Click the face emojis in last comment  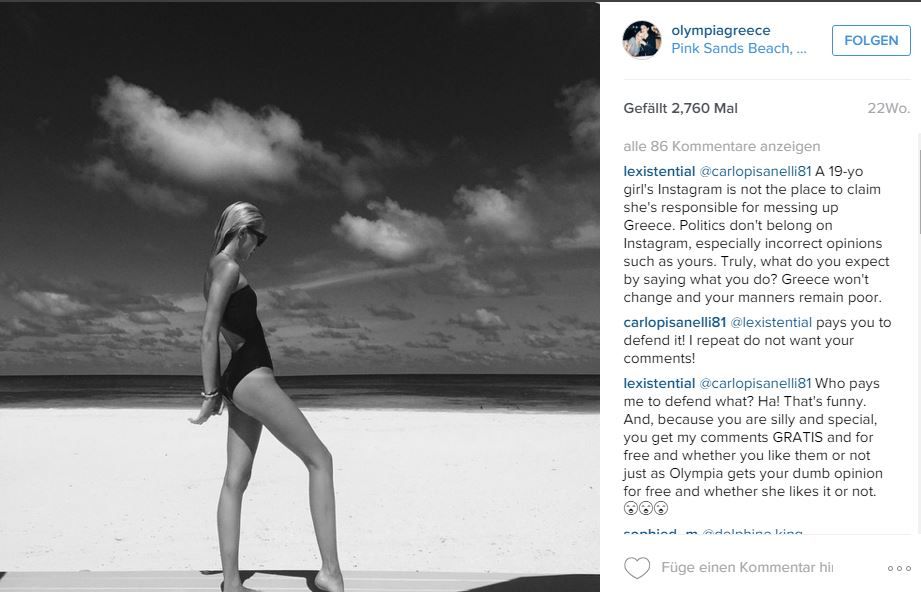tap(646, 508)
